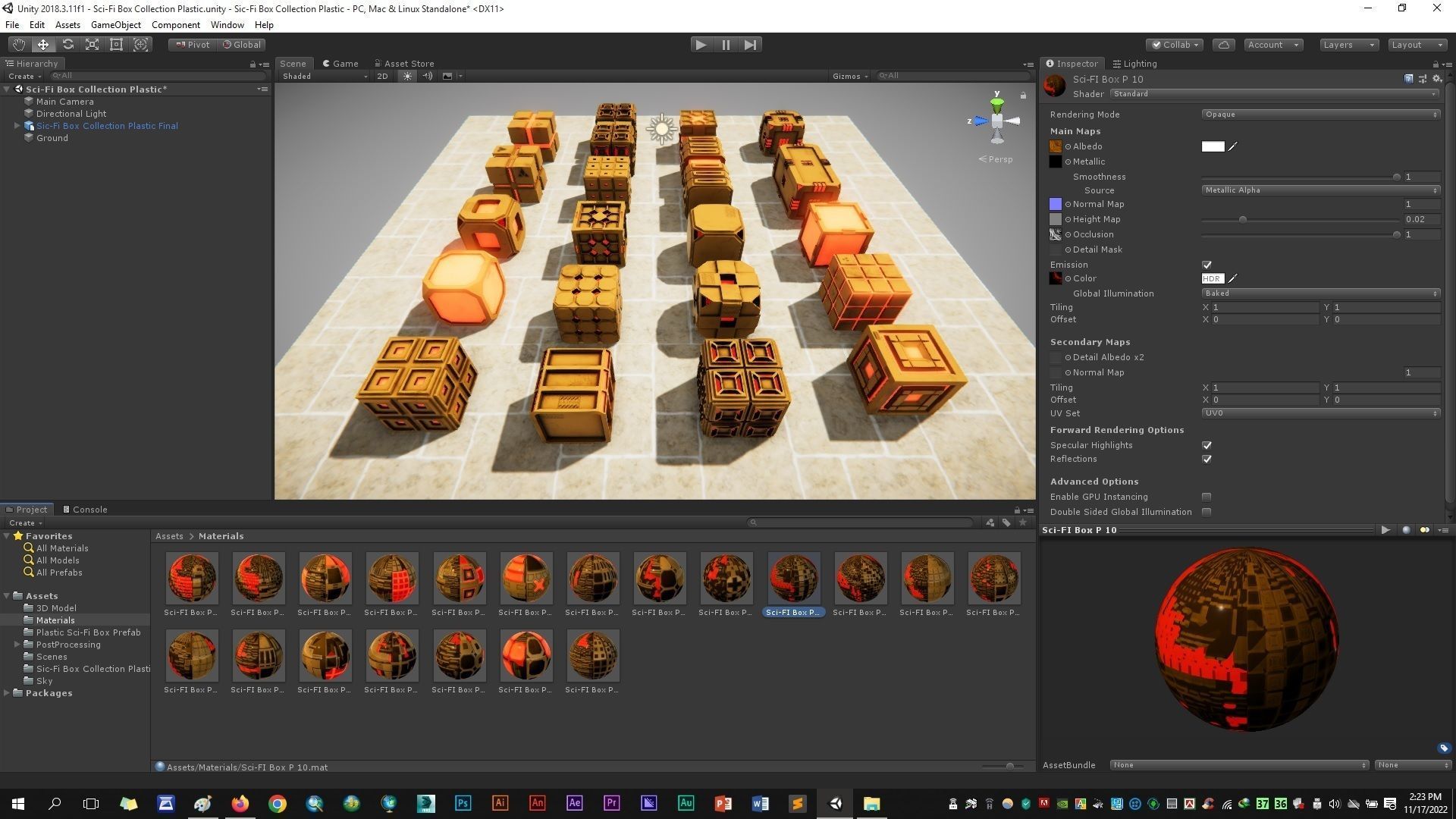Select the Rect Transform tool

tap(116, 45)
